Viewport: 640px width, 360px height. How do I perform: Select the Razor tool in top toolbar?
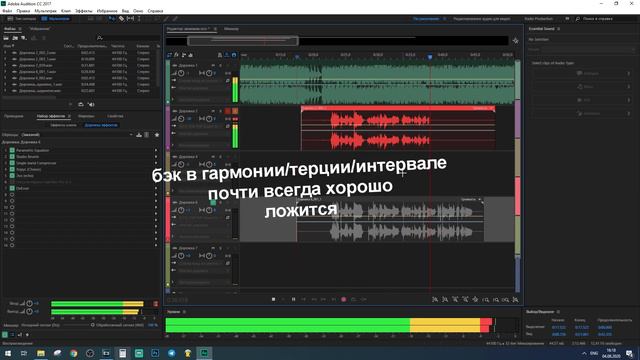[x=121, y=19]
